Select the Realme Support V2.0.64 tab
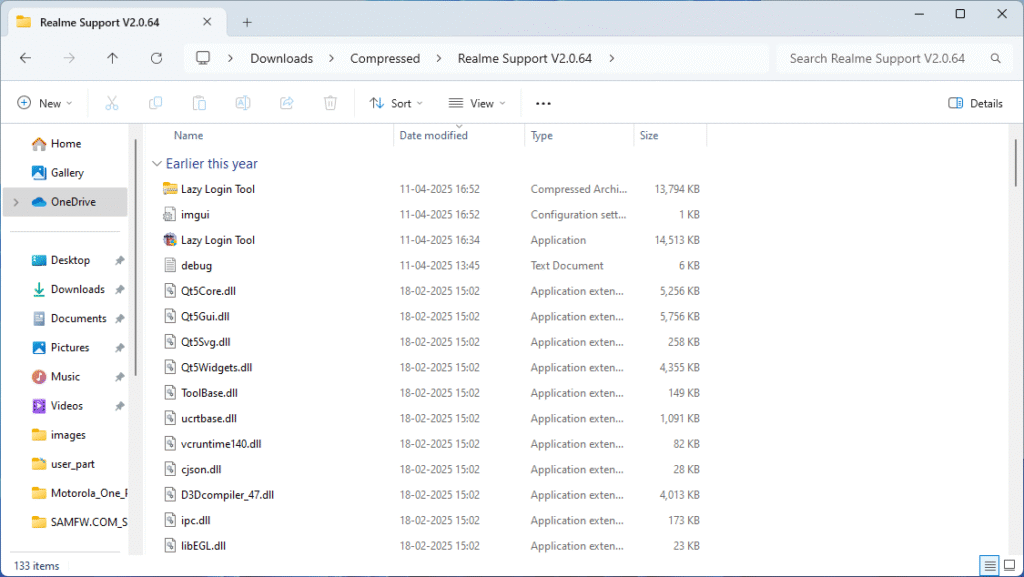Image resolution: width=1024 pixels, height=577 pixels. (116, 22)
